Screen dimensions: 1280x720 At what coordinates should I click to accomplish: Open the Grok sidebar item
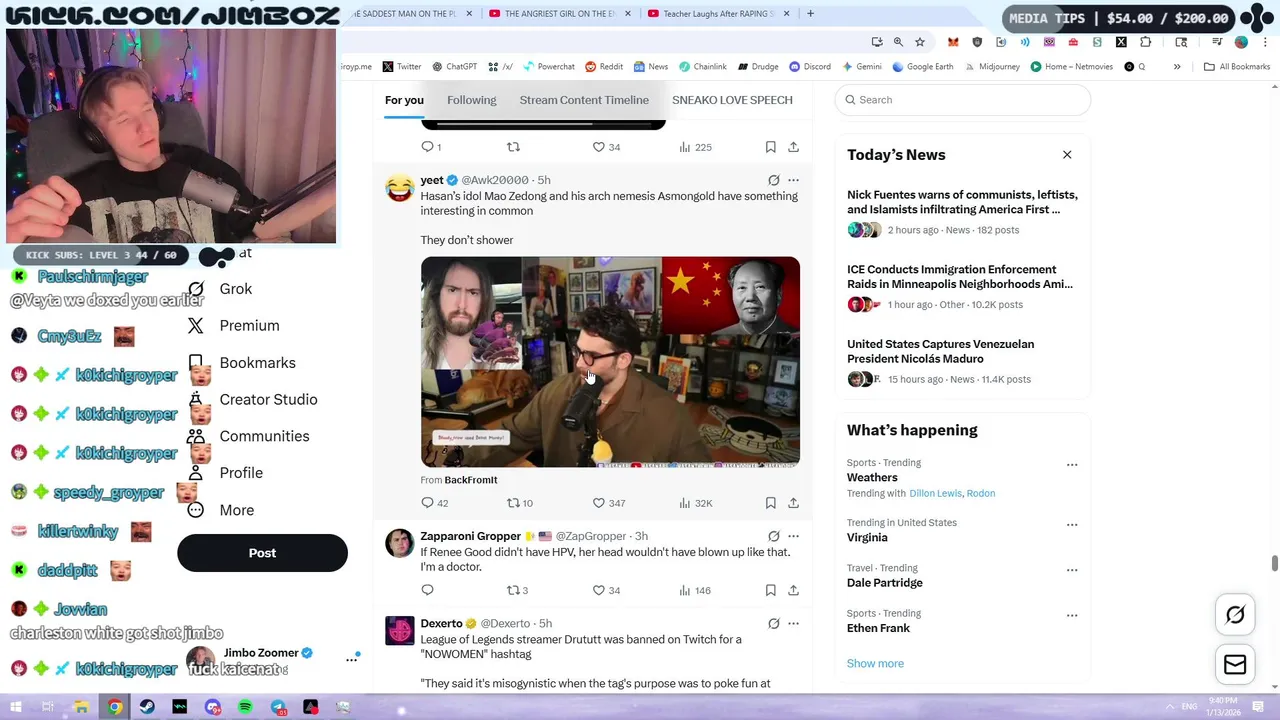[222, 289]
